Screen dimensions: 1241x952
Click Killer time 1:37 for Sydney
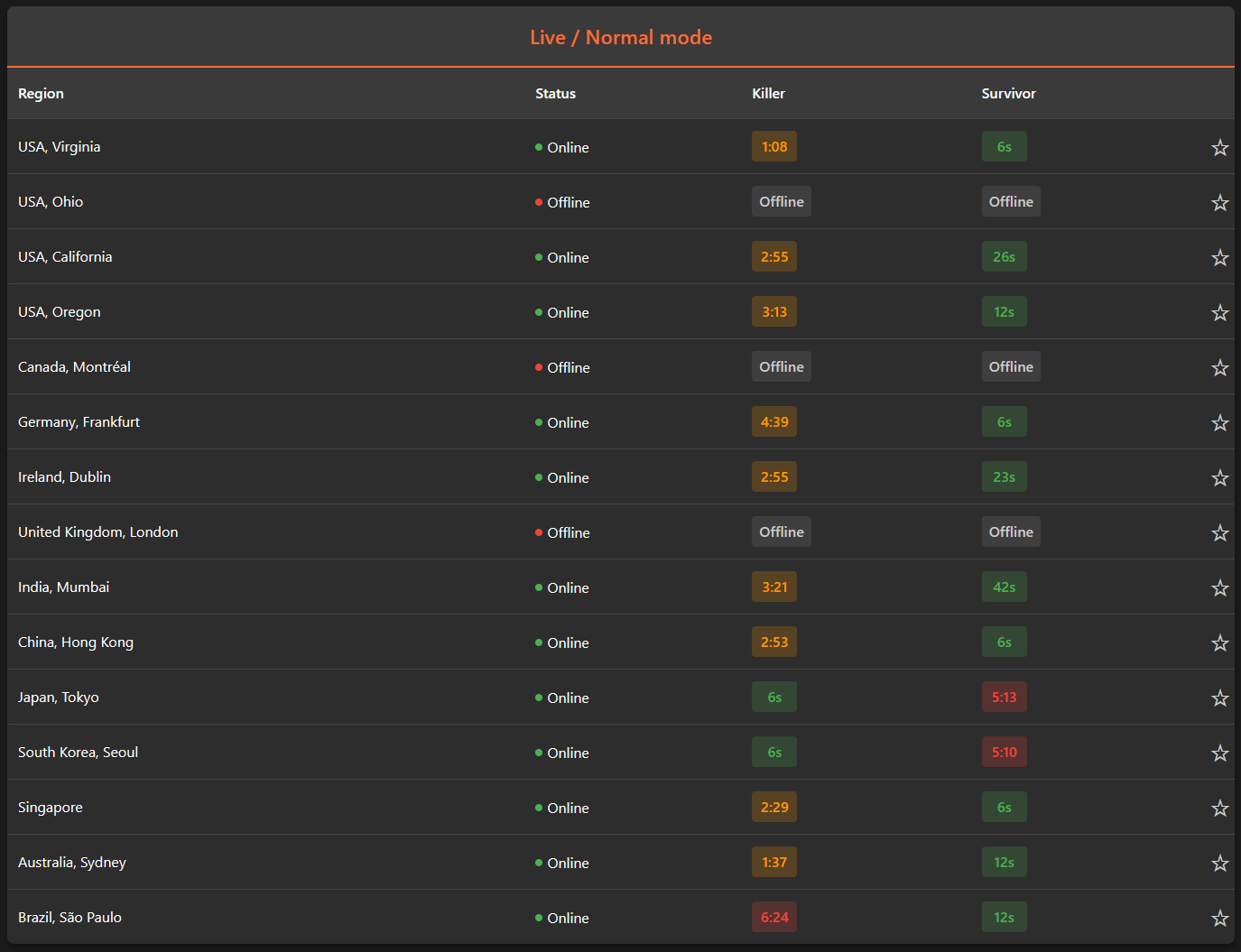(x=774, y=863)
